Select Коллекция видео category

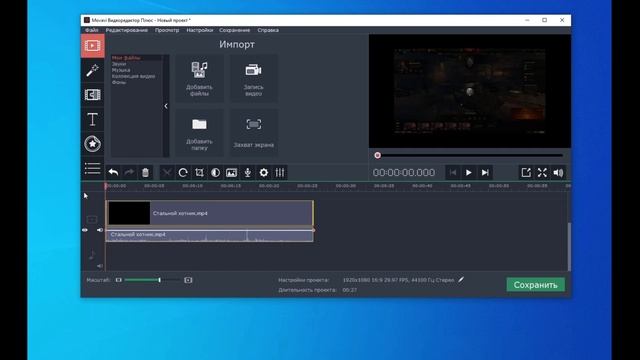click(x=133, y=76)
